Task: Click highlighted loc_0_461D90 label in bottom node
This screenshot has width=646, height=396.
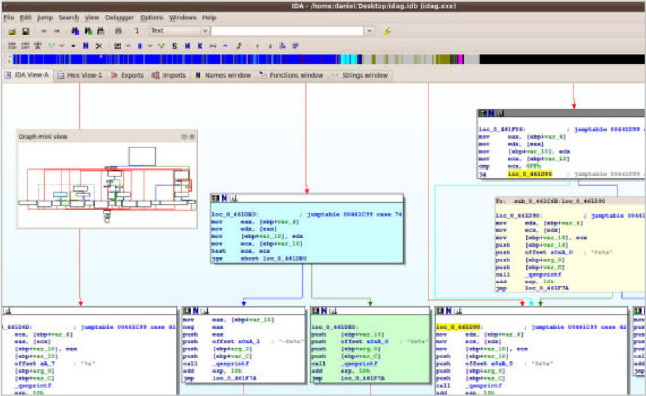Action: tap(458, 327)
